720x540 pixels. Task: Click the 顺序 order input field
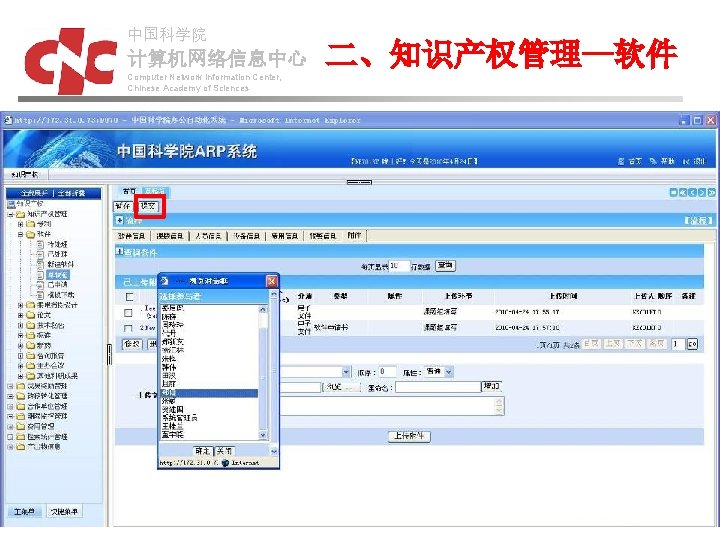[x=388, y=371]
